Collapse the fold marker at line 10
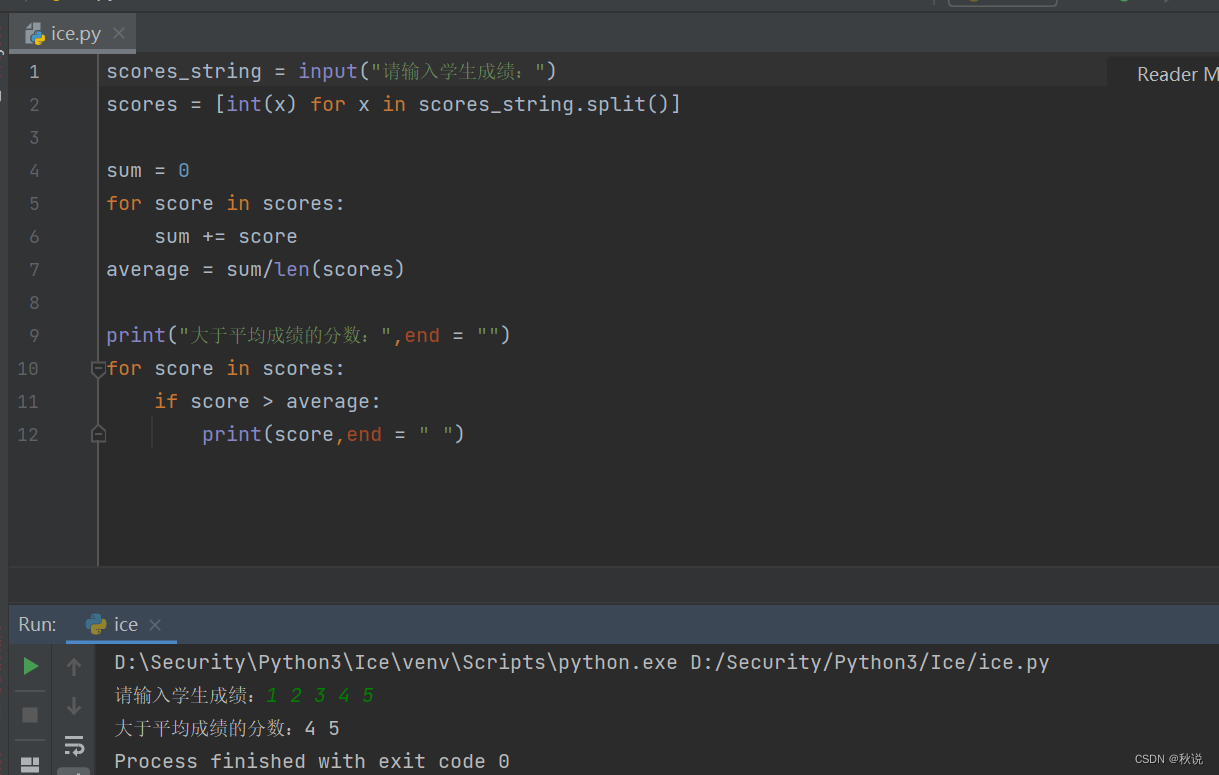This screenshot has width=1219, height=775. [x=98, y=369]
